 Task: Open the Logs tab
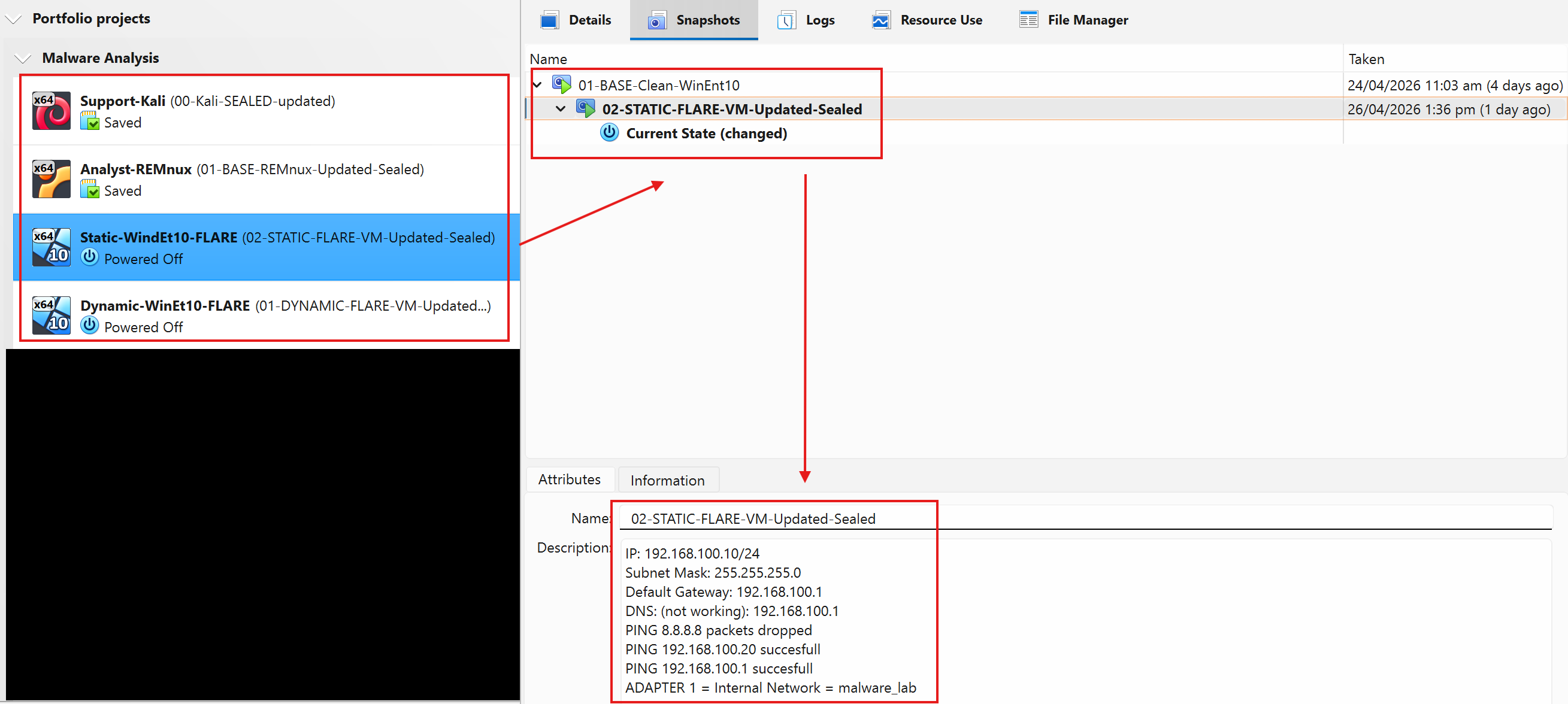pos(806,20)
